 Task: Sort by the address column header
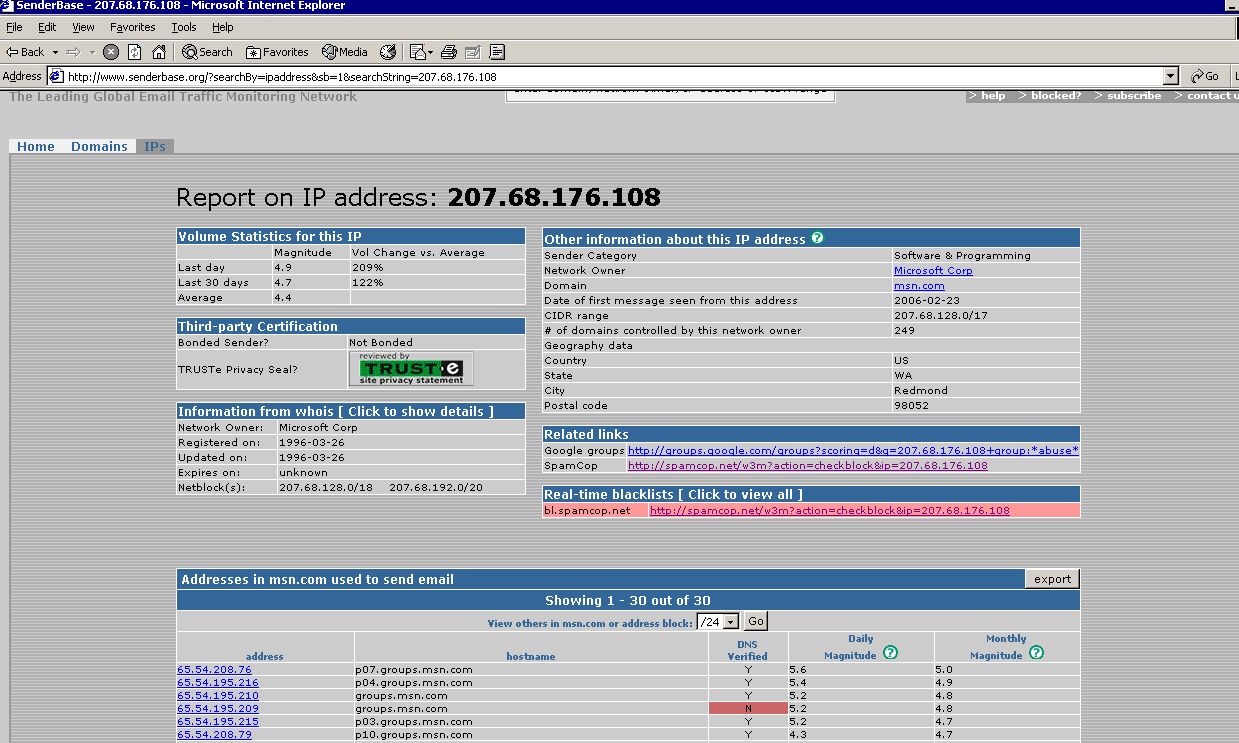pyautogui.click(x=264, y=656)
